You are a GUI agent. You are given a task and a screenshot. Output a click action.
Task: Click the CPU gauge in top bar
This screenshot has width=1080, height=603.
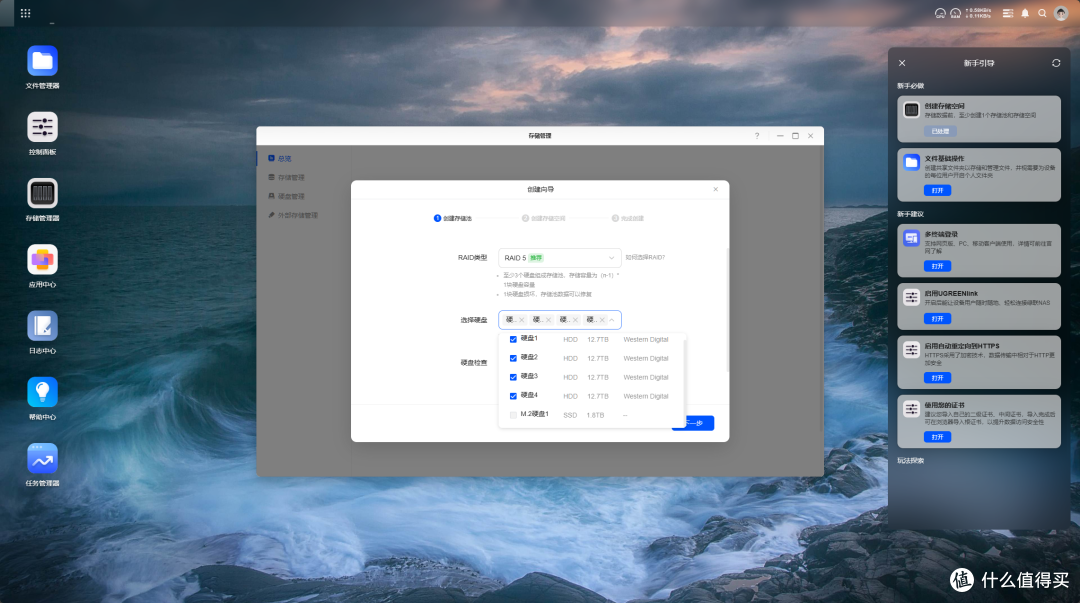(940, 13)
